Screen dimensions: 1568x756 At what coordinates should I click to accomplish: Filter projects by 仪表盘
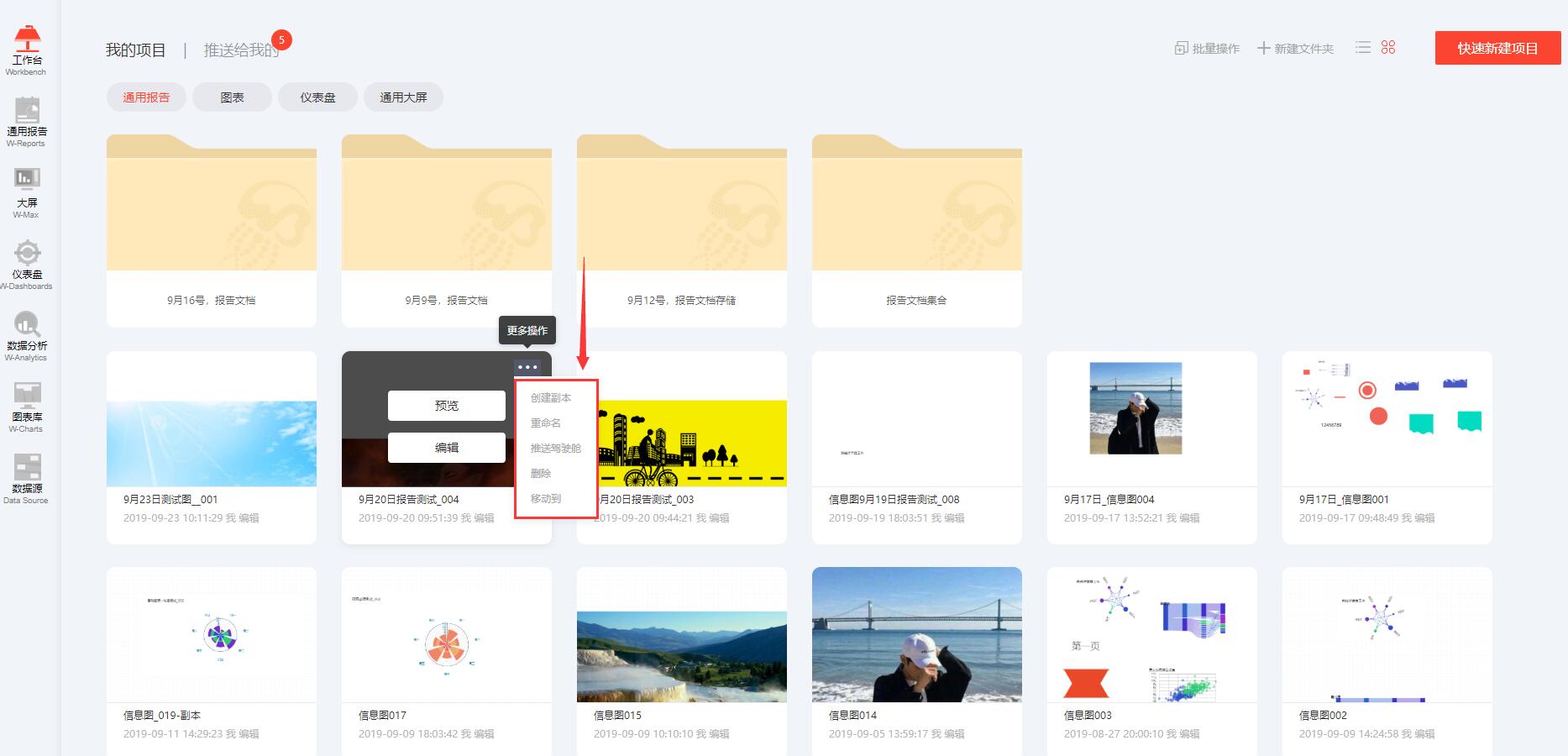pos(317,97)
